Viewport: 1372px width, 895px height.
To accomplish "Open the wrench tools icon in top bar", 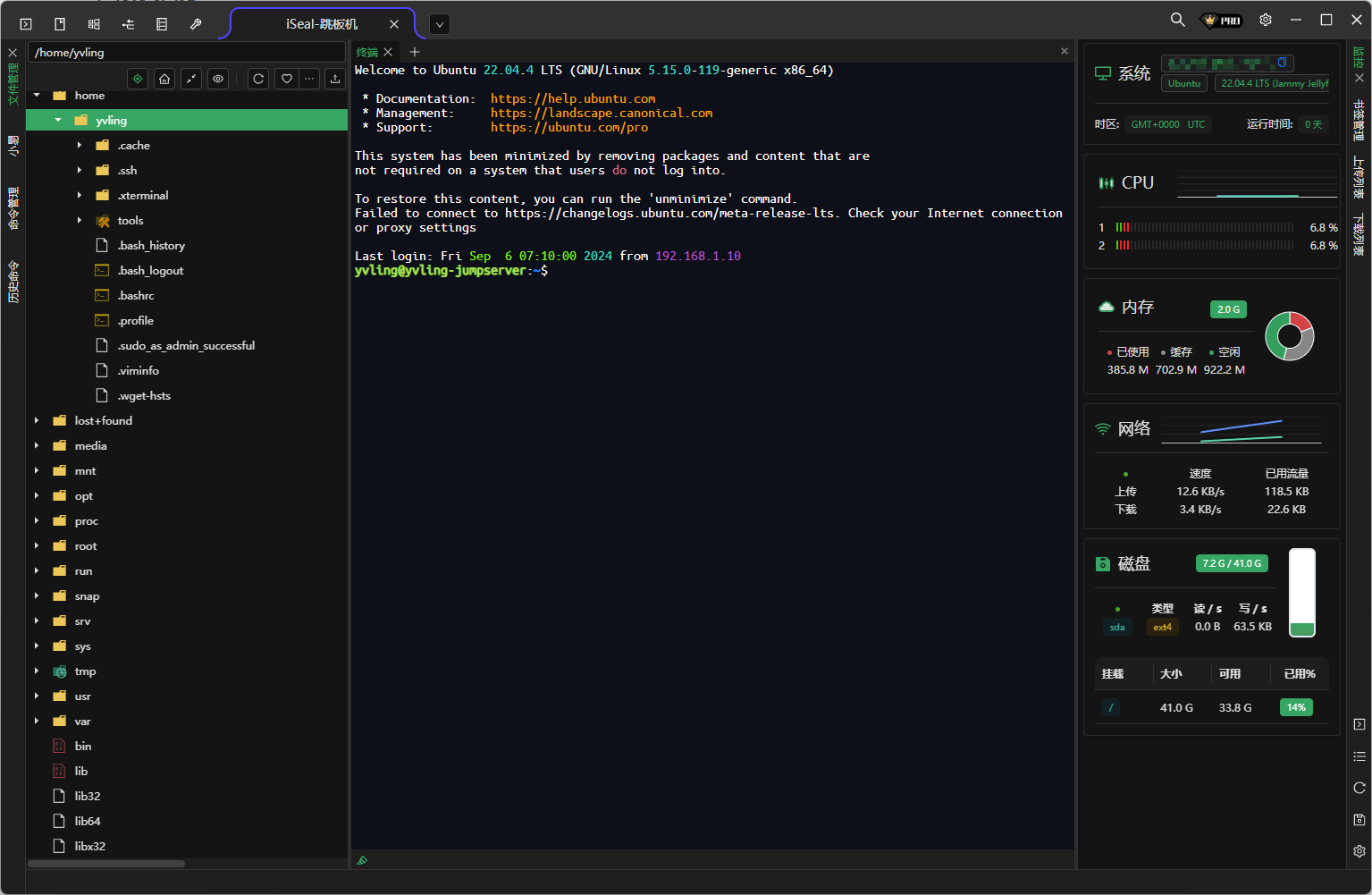I will point(196,24).
